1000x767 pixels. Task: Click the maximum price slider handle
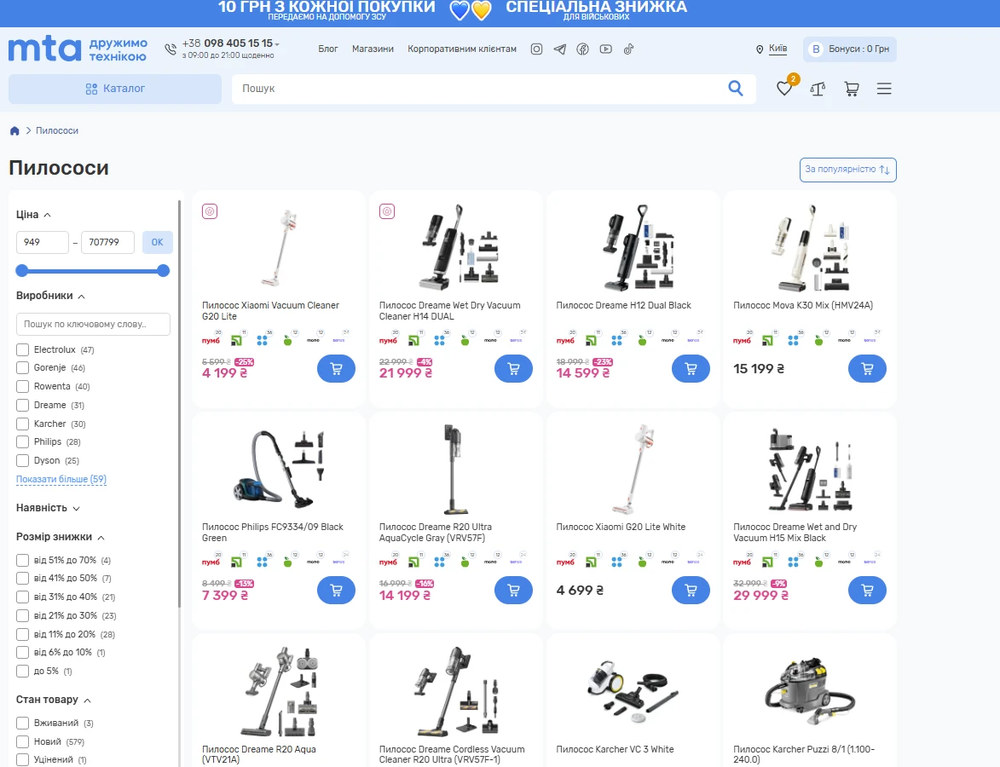(163, 270)
